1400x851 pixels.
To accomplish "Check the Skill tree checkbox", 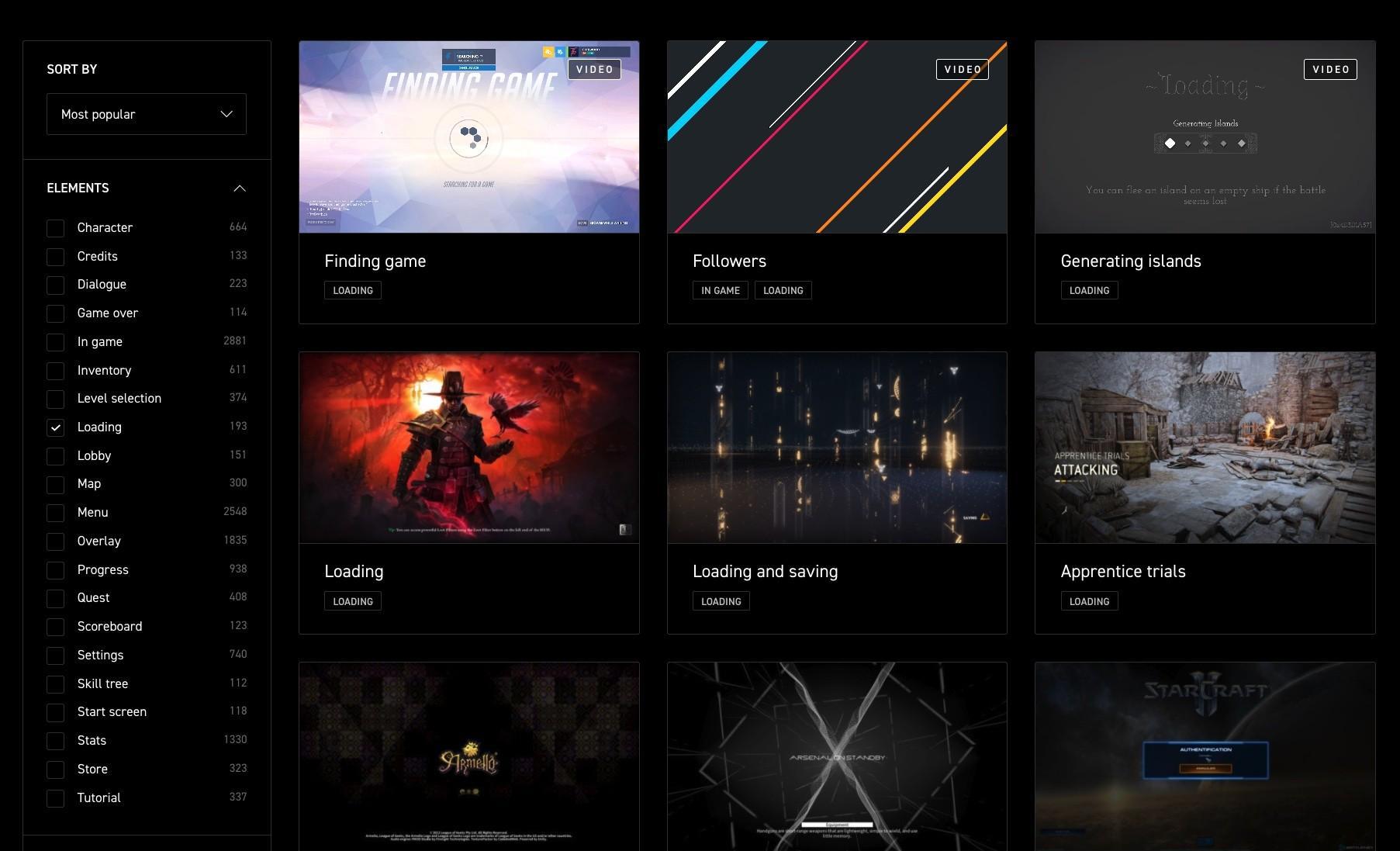I will click(55, 684).
